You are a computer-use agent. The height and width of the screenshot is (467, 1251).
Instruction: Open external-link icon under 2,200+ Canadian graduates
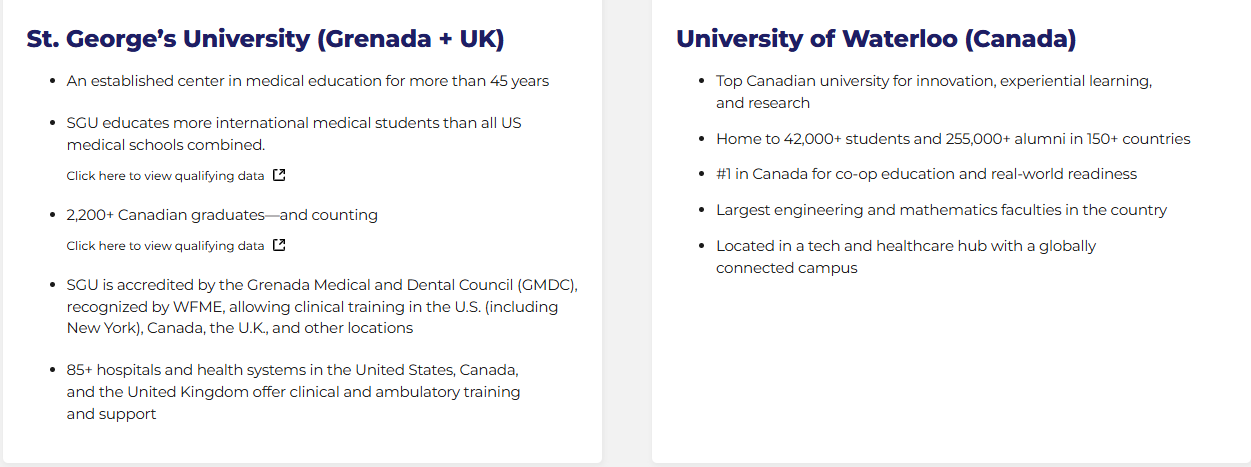279,245
